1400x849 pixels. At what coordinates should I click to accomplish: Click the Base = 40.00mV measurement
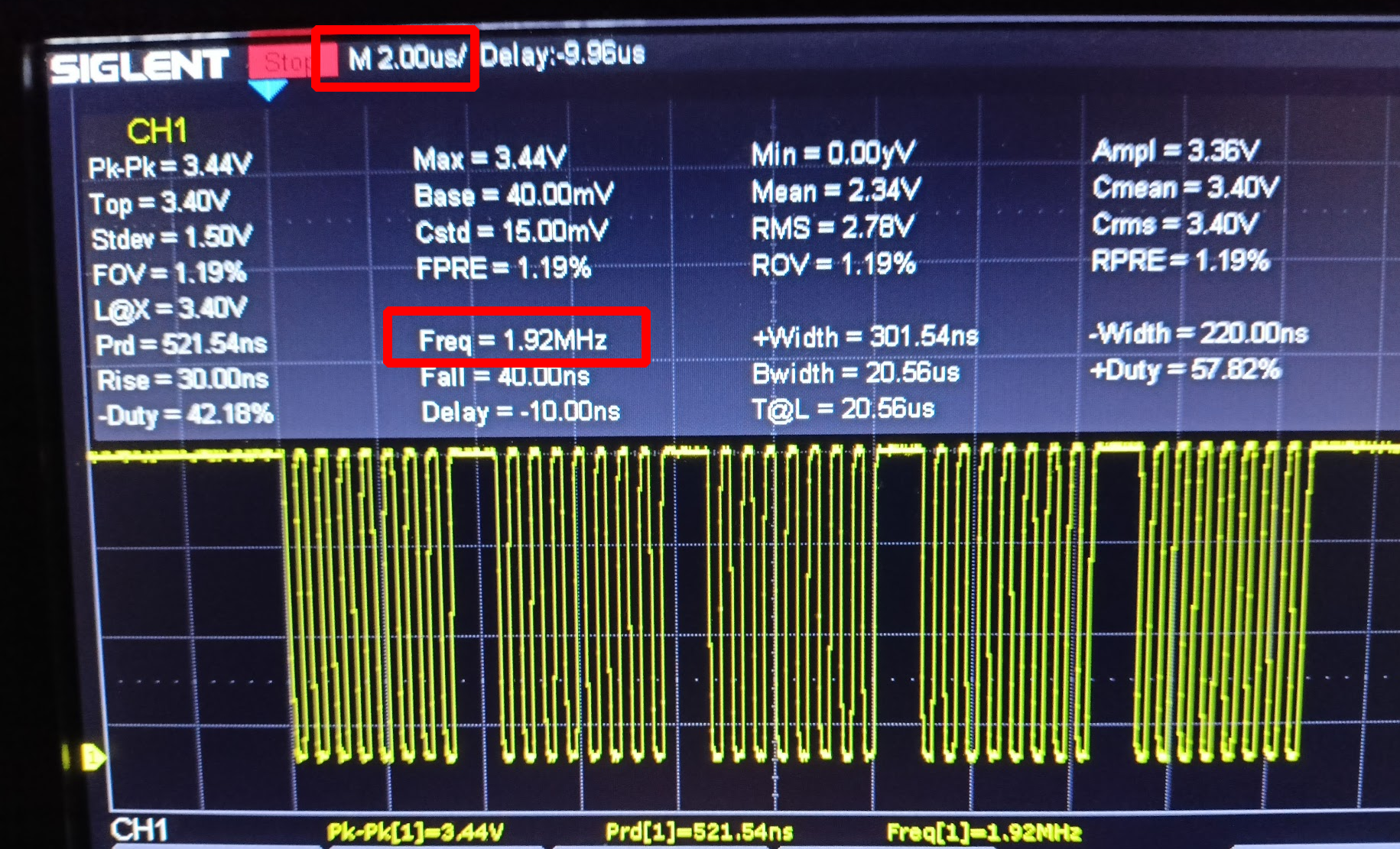click(x=513, y=196)
